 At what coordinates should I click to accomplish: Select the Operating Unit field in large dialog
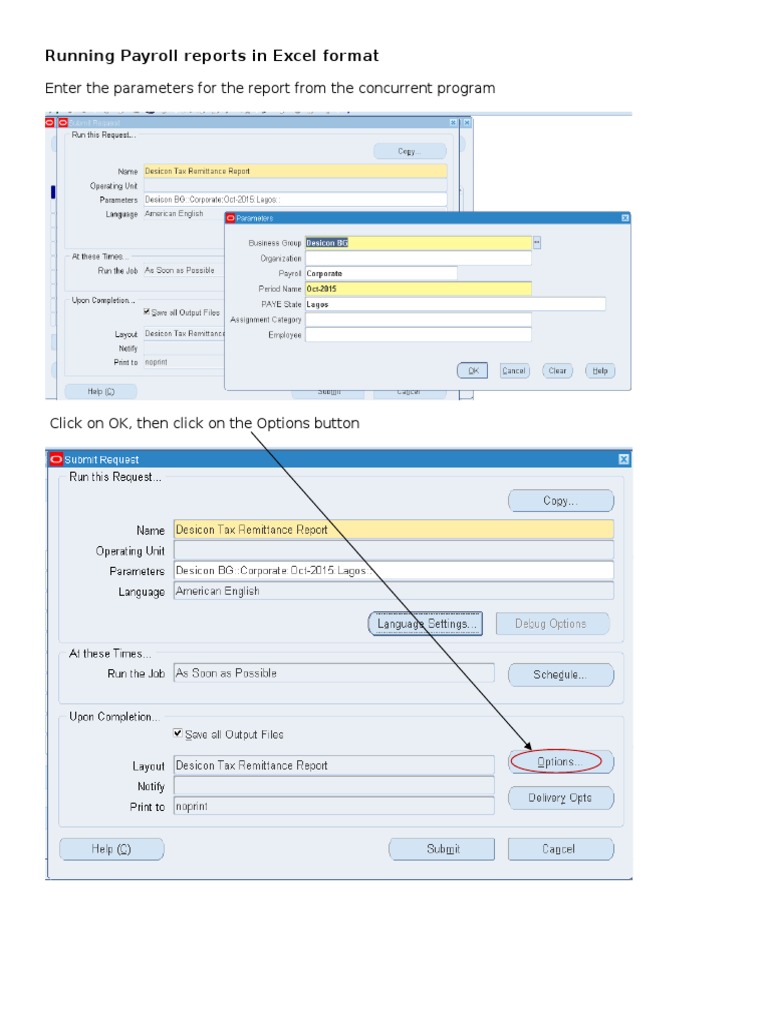tap(394, 550)
